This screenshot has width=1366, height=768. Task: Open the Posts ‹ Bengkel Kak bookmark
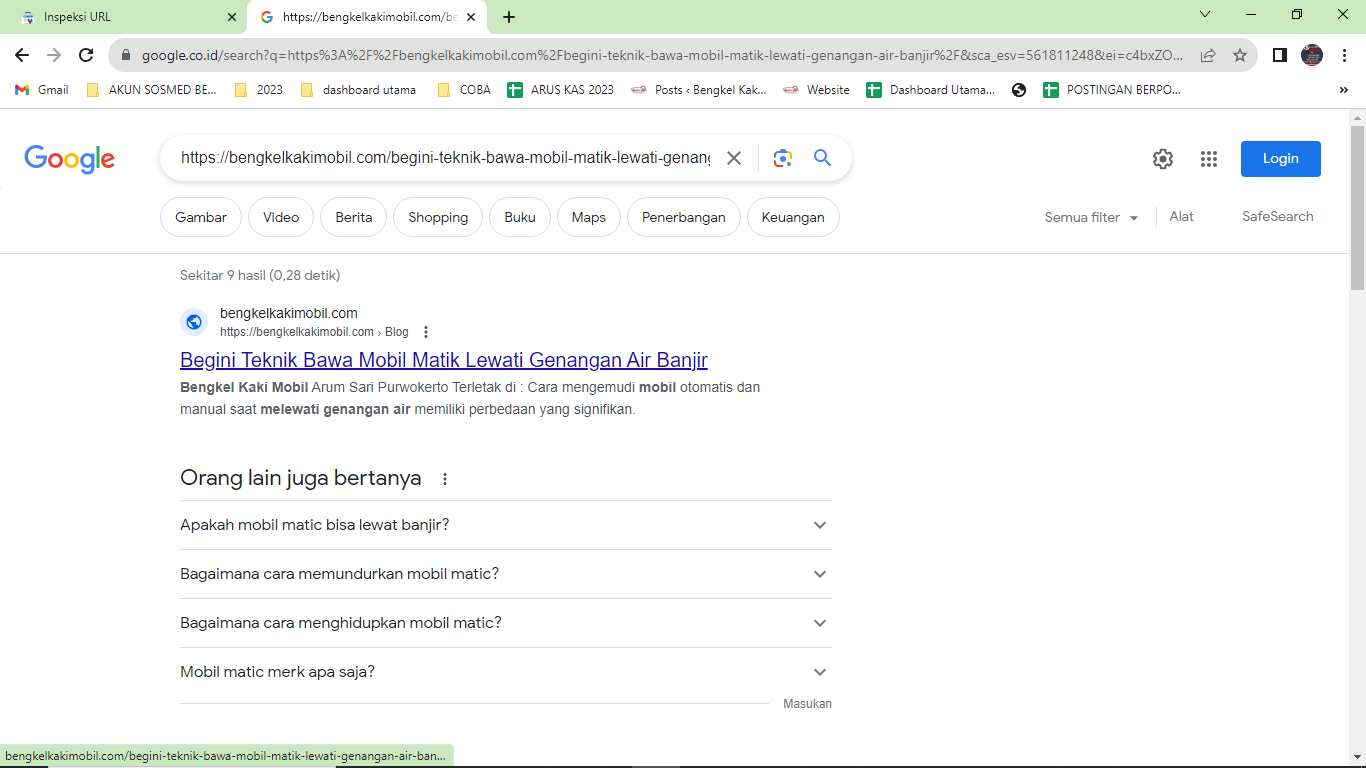699,90
